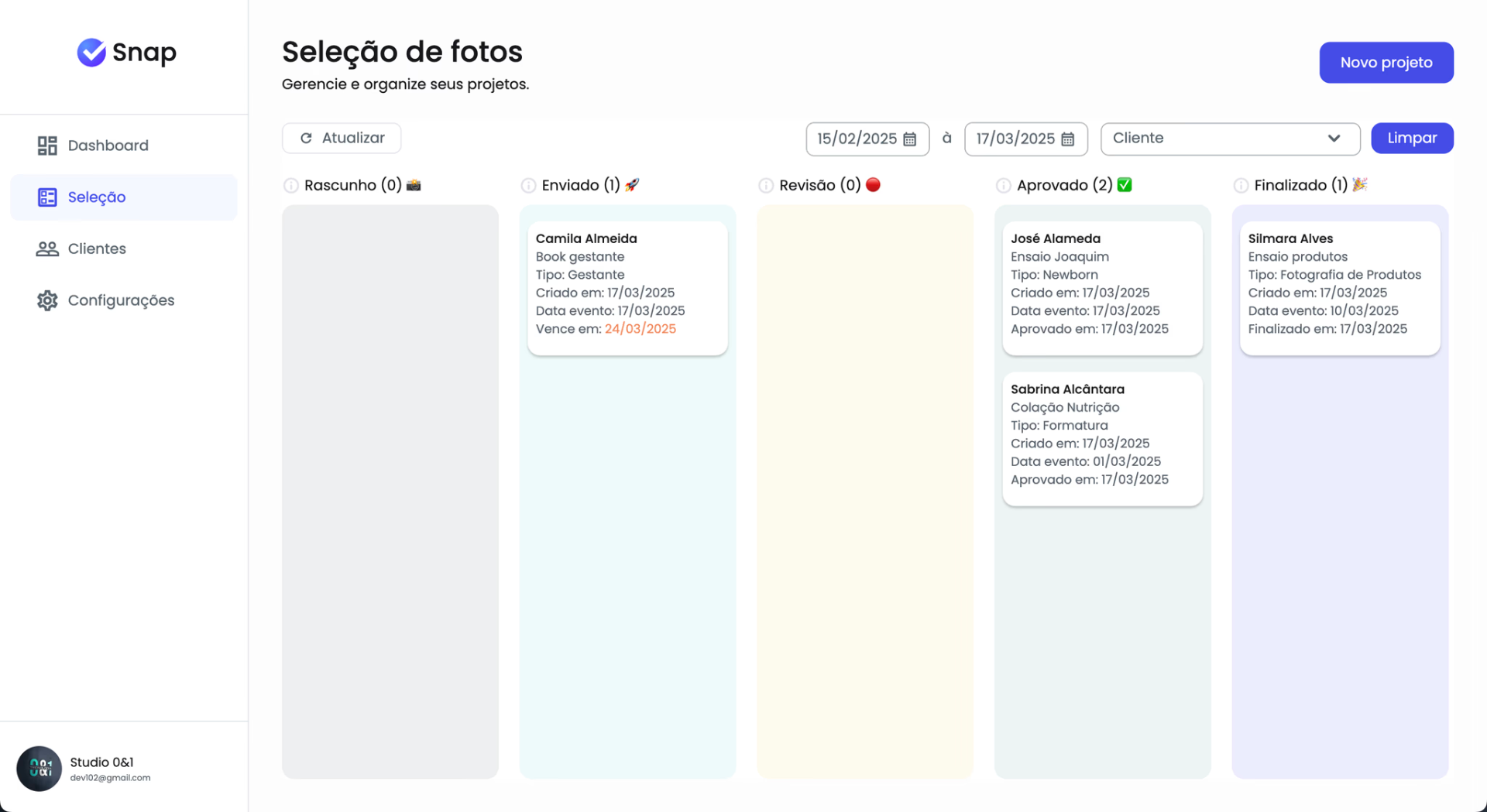Go to the Clientes menu item
Image resolution: width=1487 pixels, height=812 pixels.
[x=124, y=248]
